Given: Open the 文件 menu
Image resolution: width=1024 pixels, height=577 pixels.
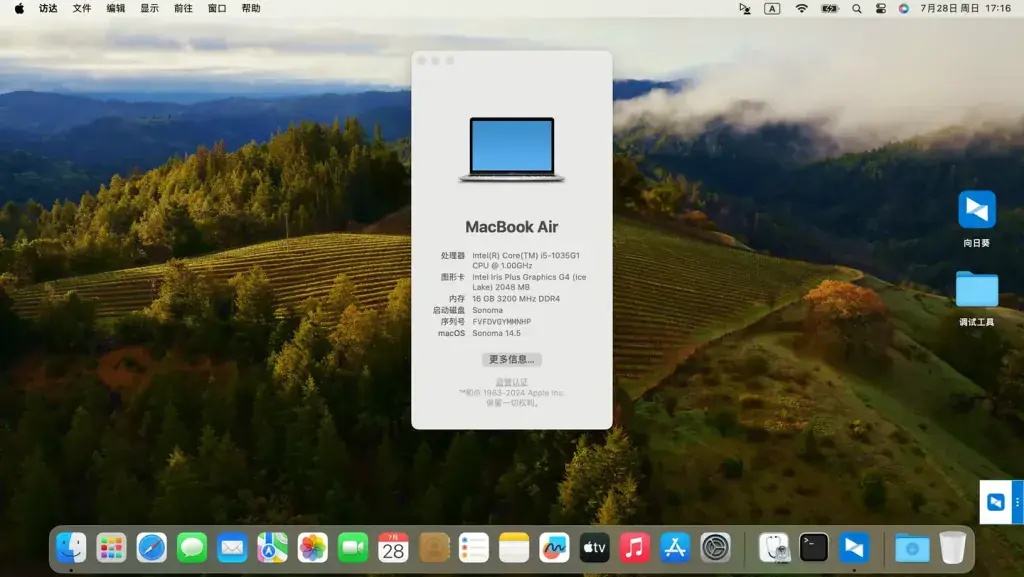Looking at the screenshot, I should point(82,8).
